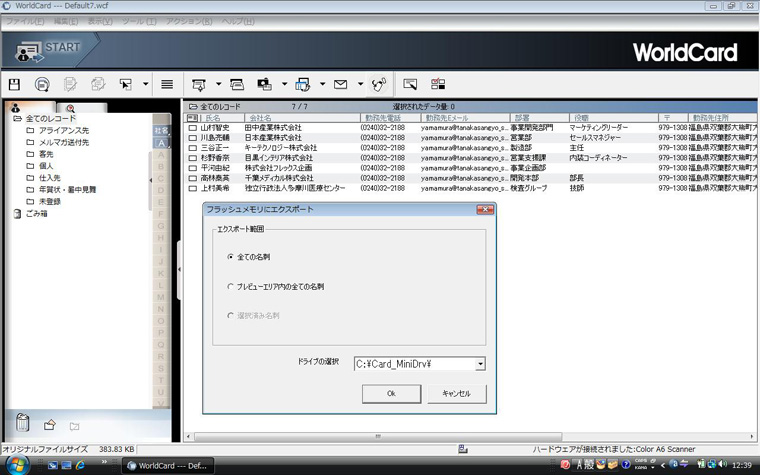Viewport: 760px width, 475px height.
Task: Click the envelope mail icon
Action: (x=341, y=85)
